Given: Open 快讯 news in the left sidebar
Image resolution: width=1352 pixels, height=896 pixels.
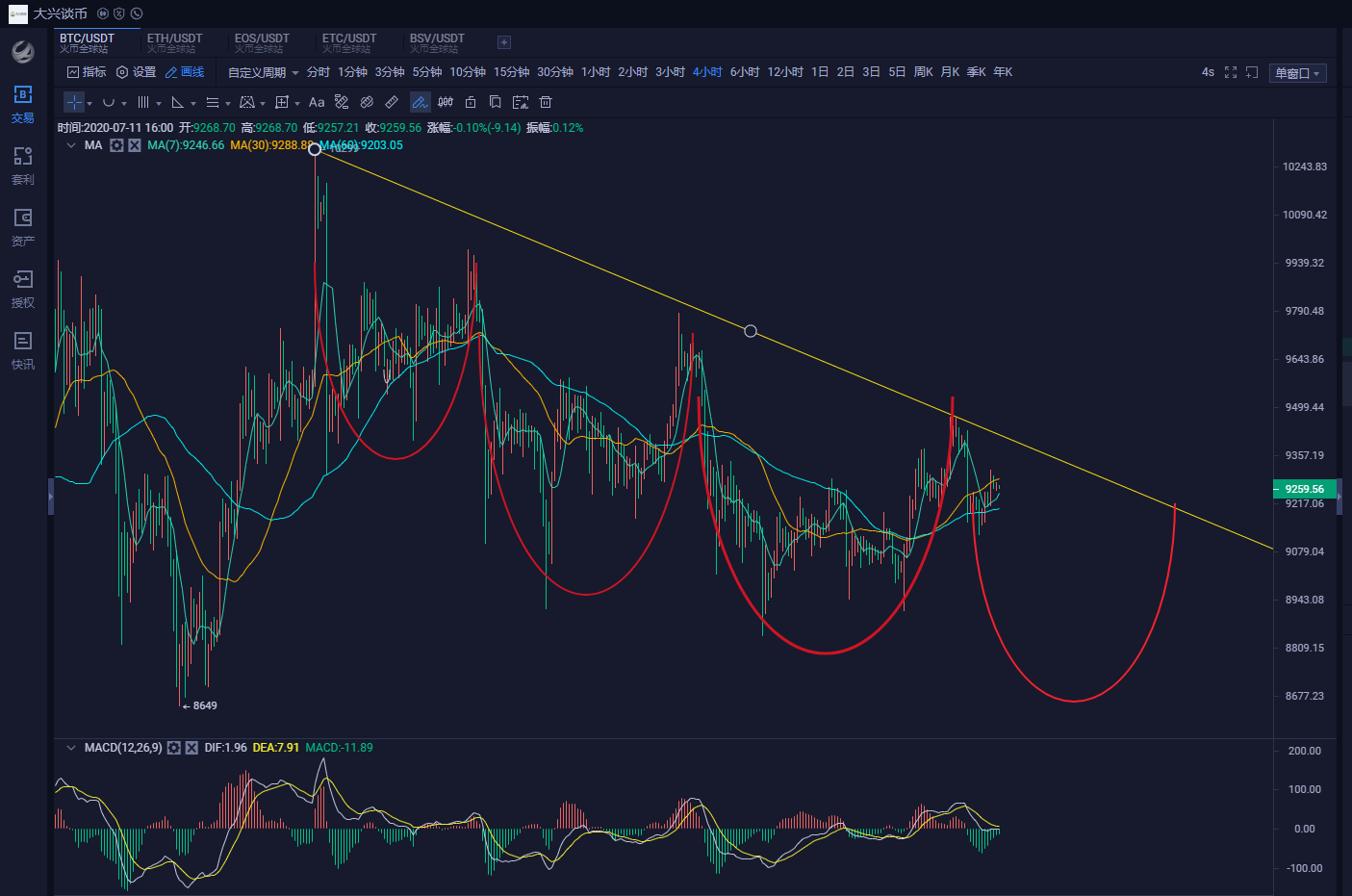Looking at the screenshot, I should pyautogui.click(x=23, y=350).
